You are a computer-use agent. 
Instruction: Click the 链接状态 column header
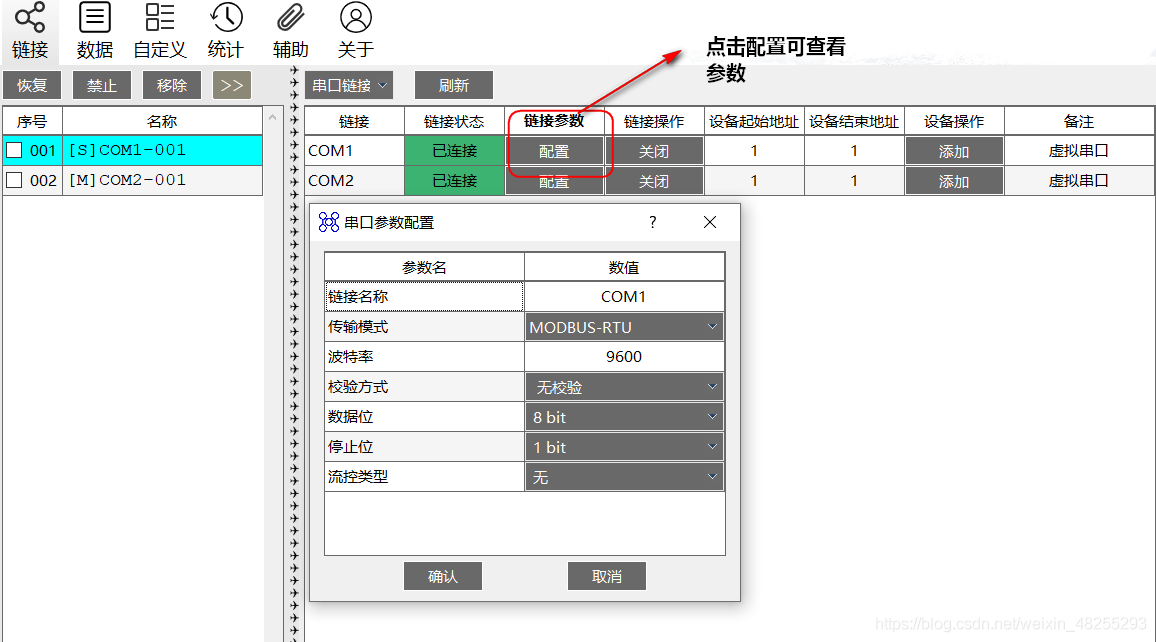[x=454, y=122]
